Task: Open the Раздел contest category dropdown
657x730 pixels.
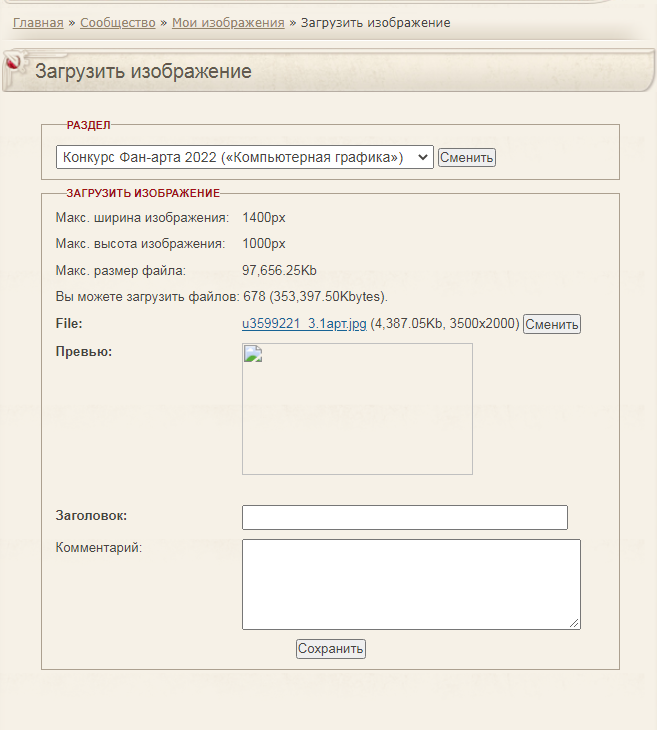Action: [245, 157]
